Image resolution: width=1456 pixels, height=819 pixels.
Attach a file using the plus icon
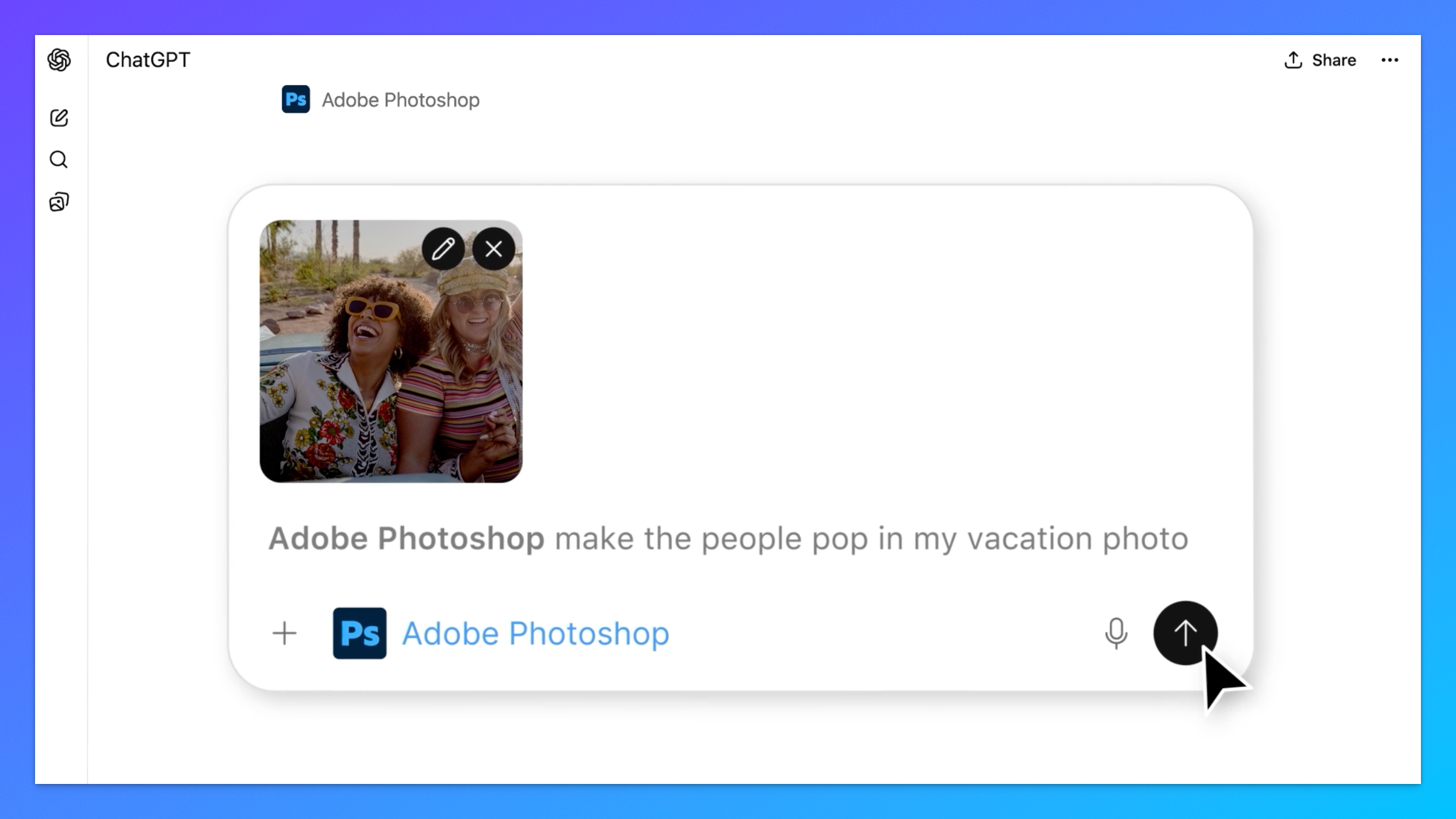coord(285,633)
